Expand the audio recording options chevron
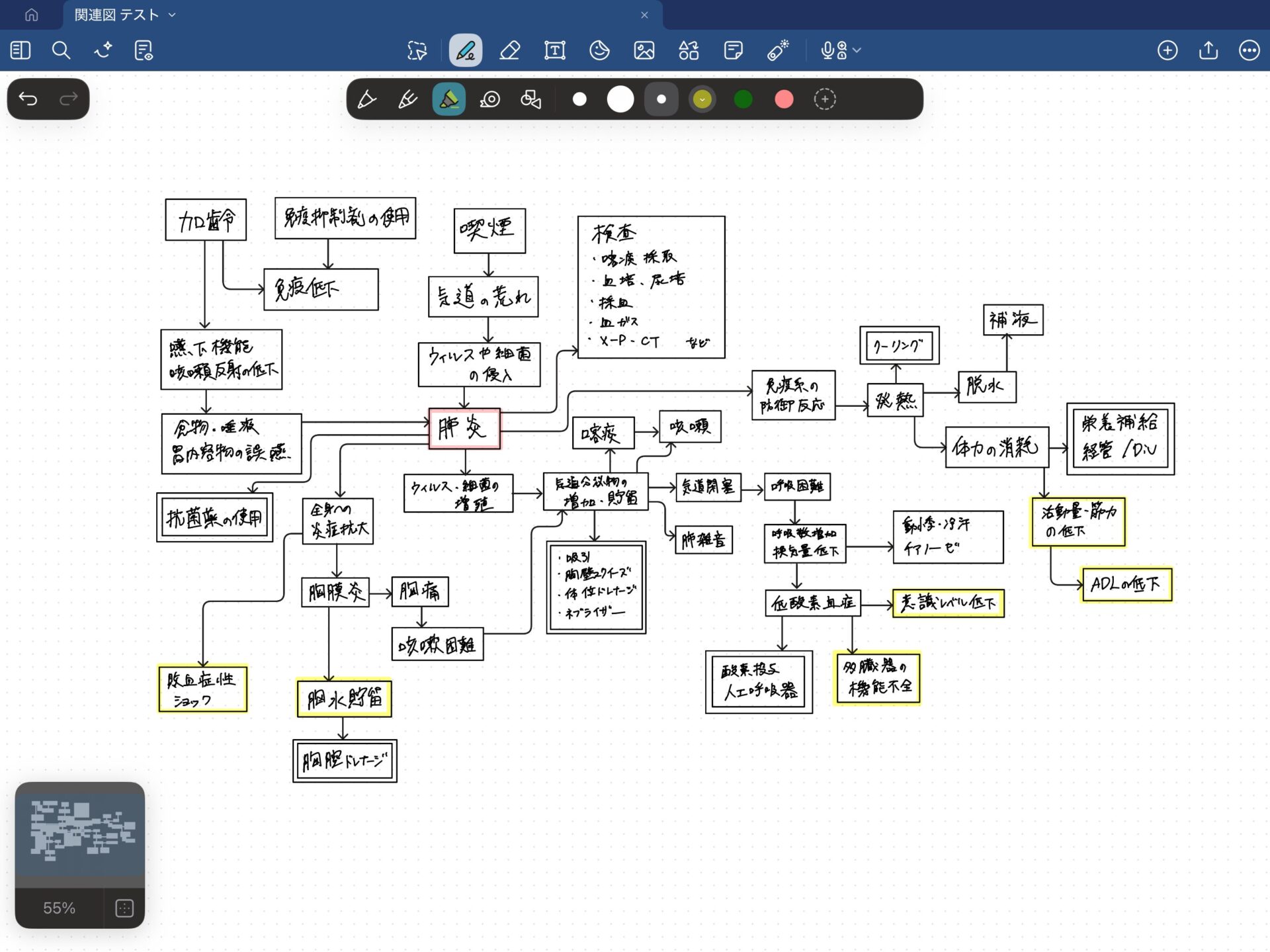Image resolution: width=1270 pixels, height=952 pixels. [x=858, y=50]
